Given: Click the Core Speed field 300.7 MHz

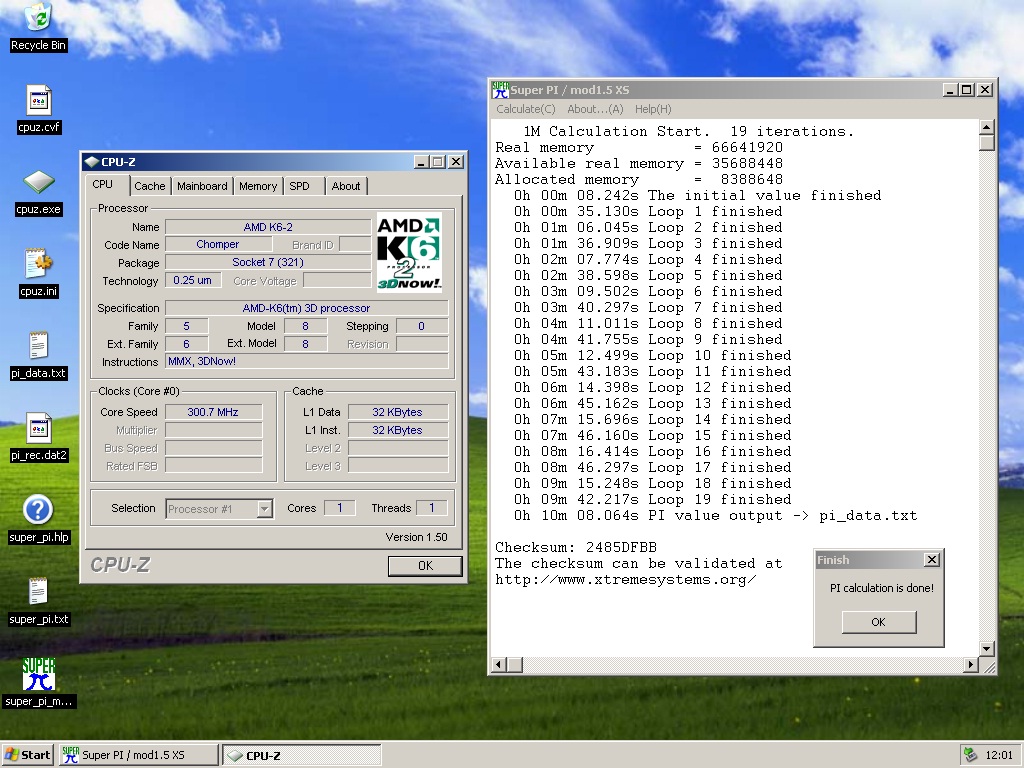Looking at the screenshot, I should point(214,412).
